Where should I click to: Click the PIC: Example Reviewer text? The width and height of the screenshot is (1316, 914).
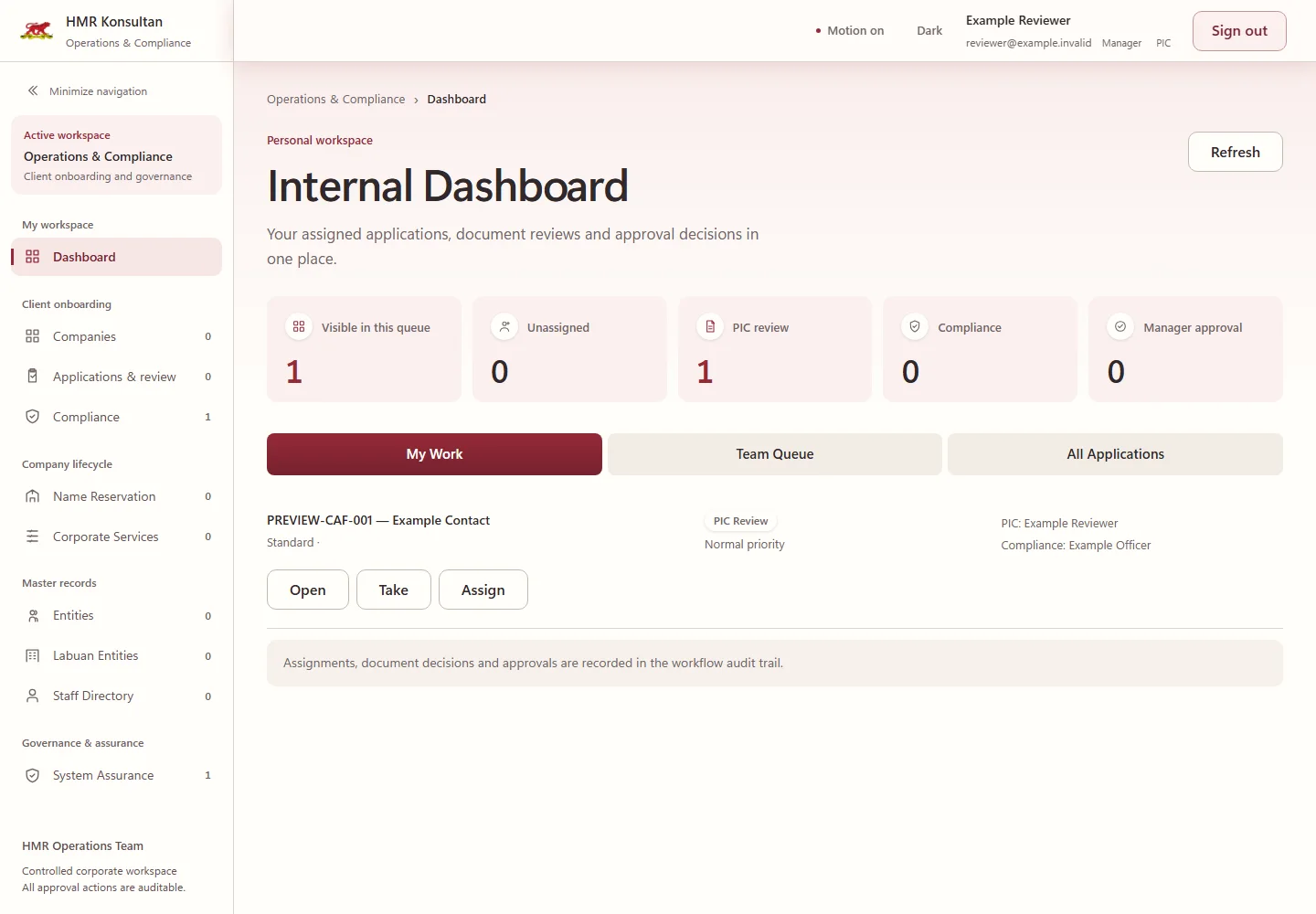[x=1059, y=523]
